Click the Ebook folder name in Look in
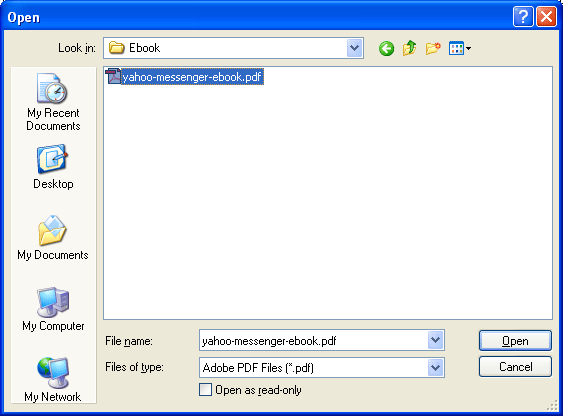Image resolution: width=563 pixels, height=416 pixels. (144, 48)
